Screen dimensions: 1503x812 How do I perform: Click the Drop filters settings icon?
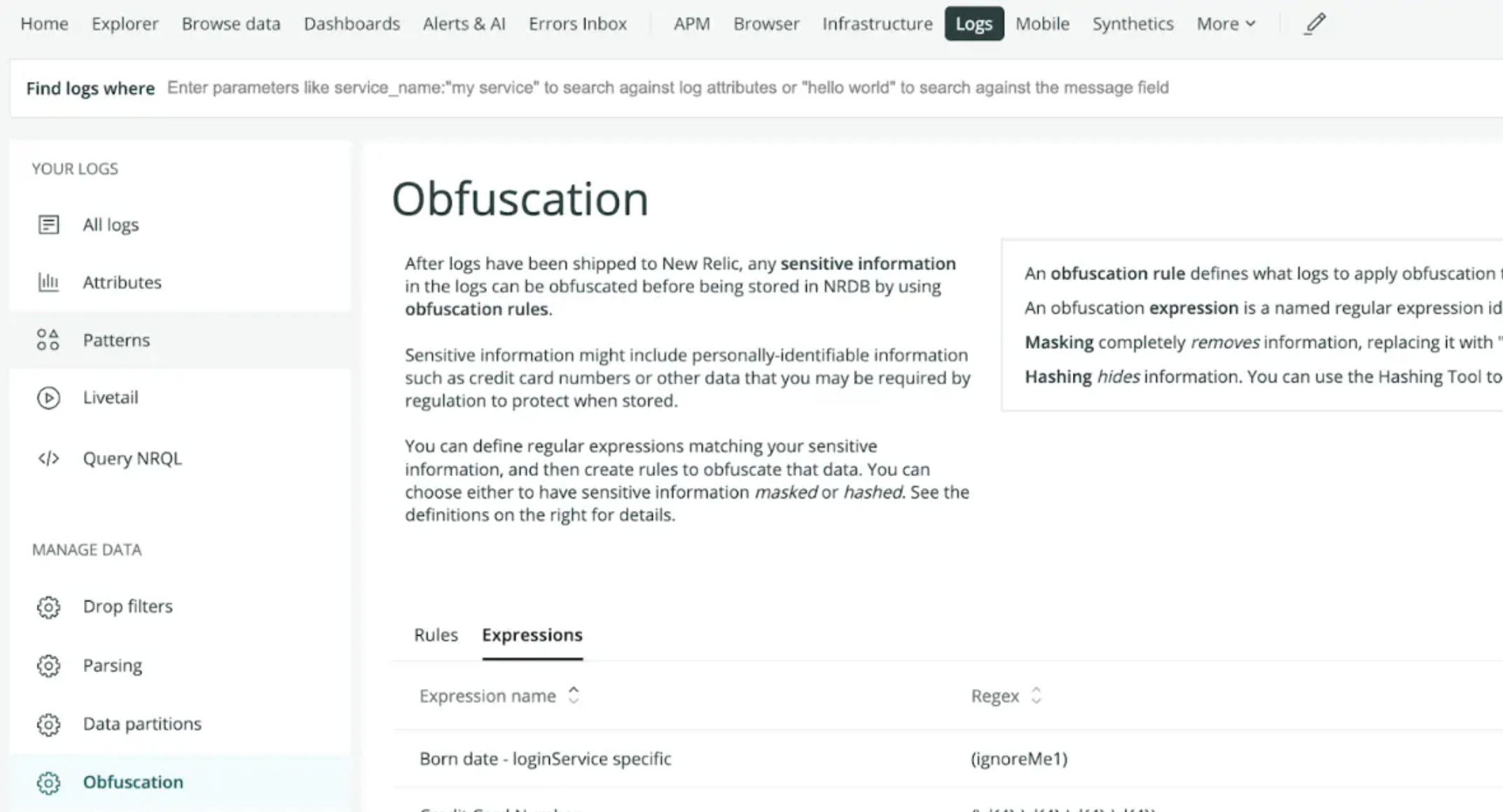tap(48, 606)
